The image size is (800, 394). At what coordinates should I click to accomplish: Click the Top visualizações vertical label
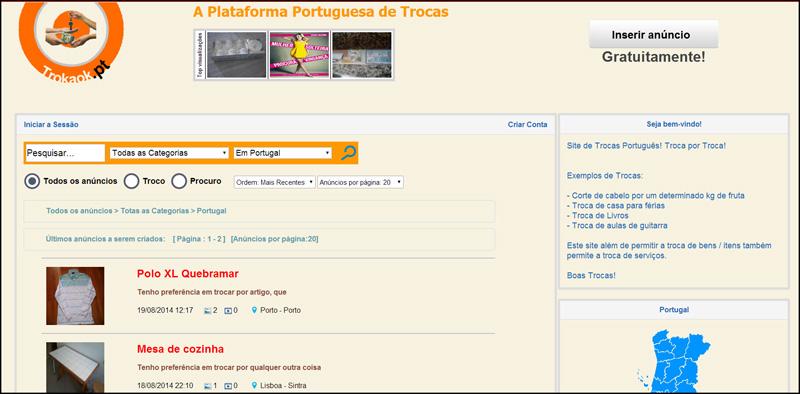point(199,55)
